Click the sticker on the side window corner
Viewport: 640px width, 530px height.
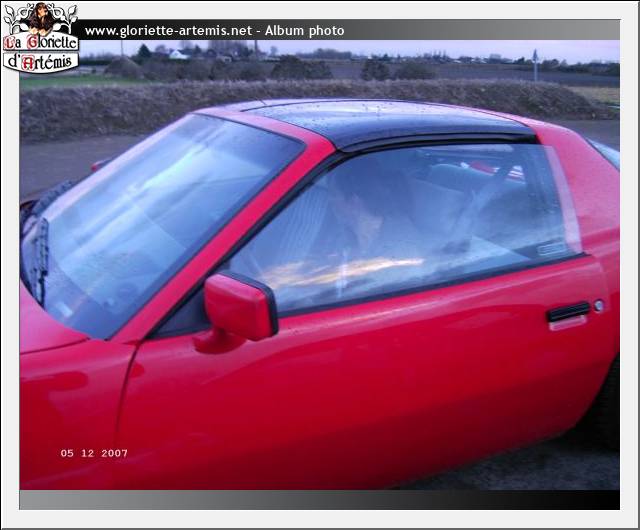pos(551,249)
